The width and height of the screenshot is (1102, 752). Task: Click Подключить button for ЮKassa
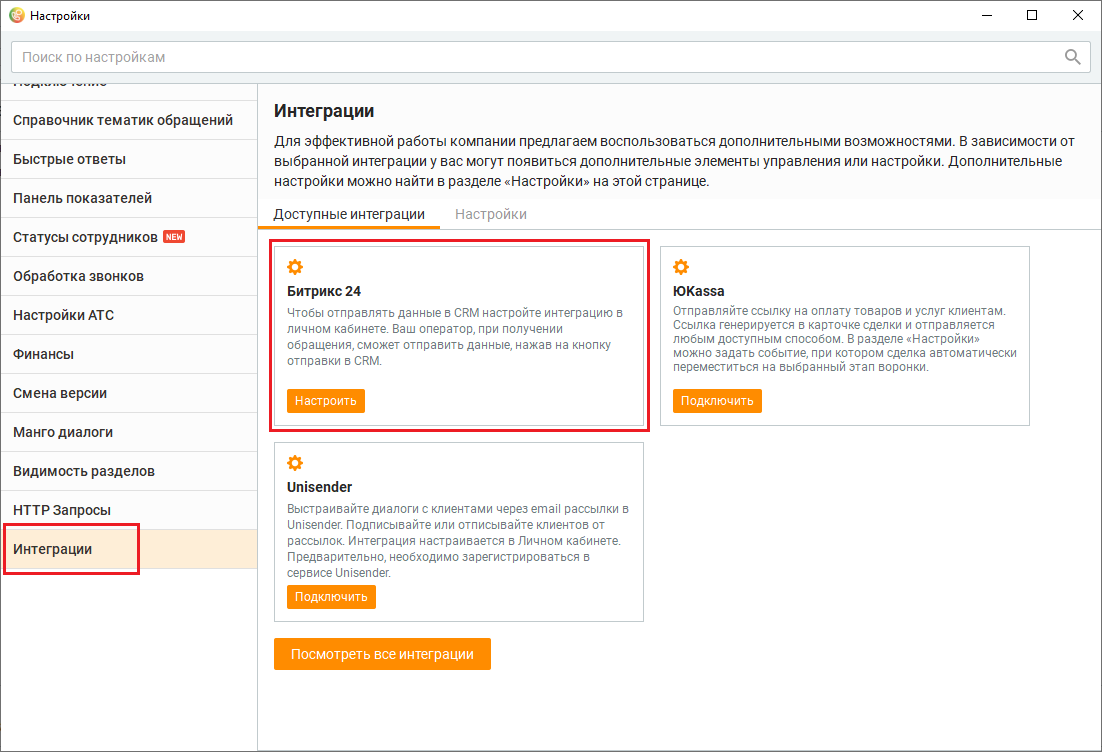tap(717, 401)
